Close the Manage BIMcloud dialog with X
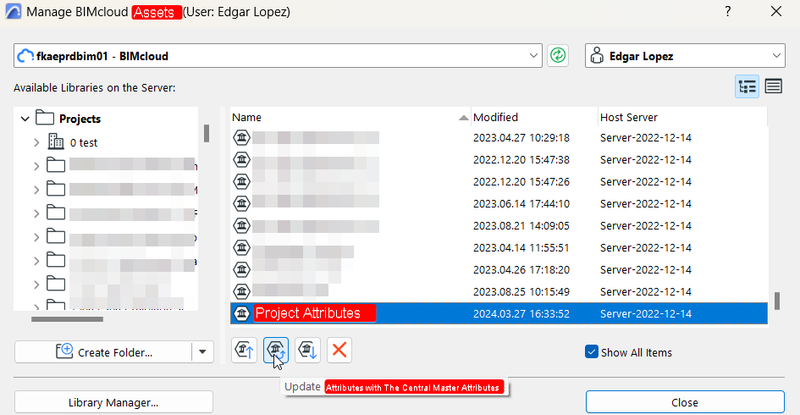 (x=776, y=11)
